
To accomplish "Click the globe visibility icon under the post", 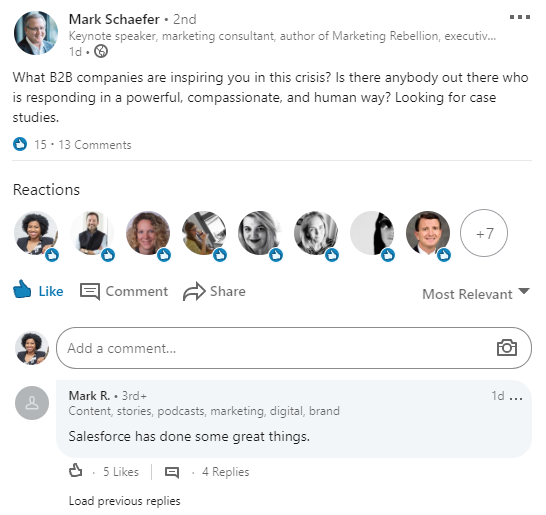I will tap(101, 52).
